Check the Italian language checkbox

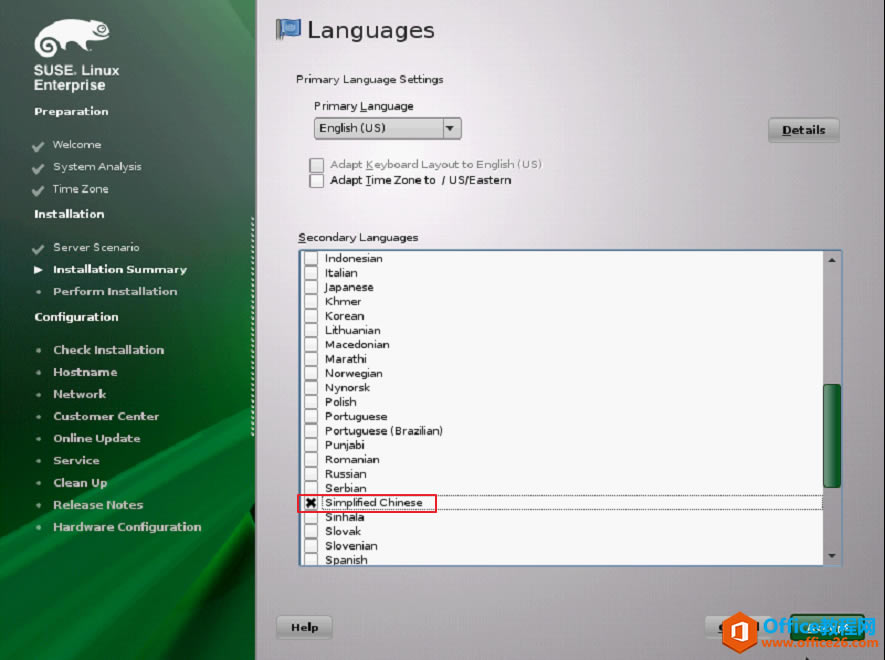point(311,273)
